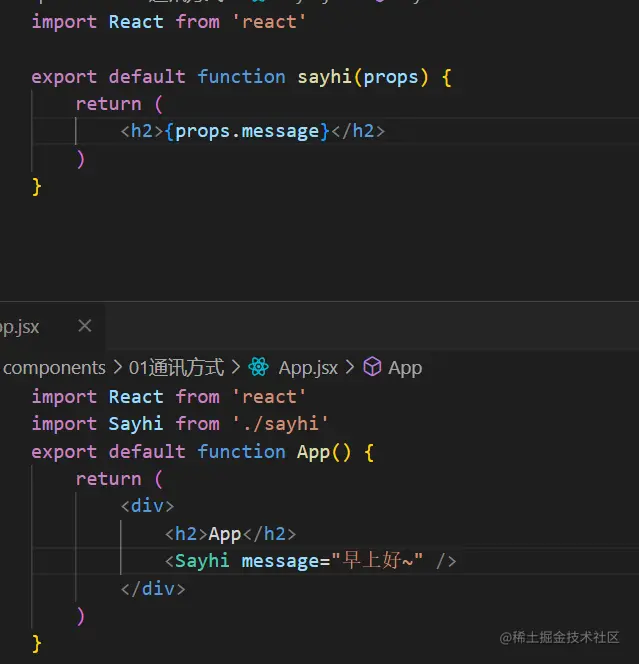Image resolution: width=639 pixels, height=664 pixels.
Task: Click the opening div tag
Action: (x=147, y=506)
